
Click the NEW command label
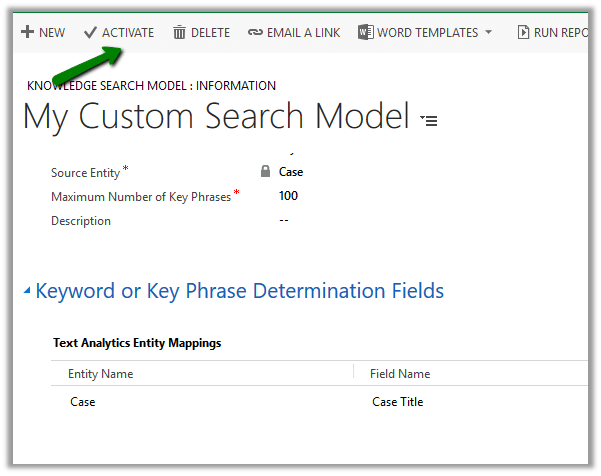pyautogui.click(x=52, y=33)
